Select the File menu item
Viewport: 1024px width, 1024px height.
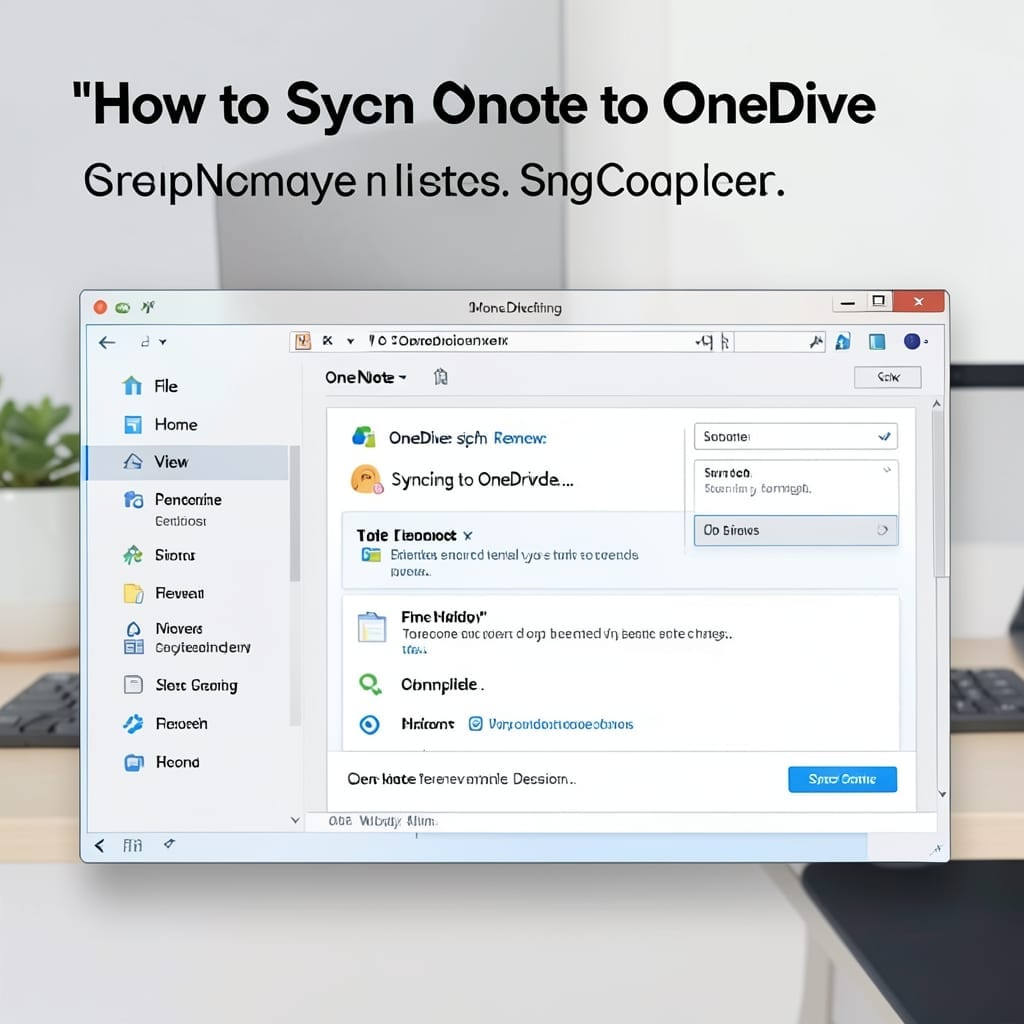click(166, 386)
